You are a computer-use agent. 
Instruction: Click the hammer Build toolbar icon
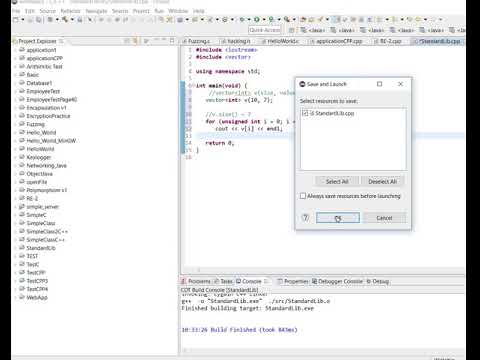pyautogui.click(x=65, y=20)
